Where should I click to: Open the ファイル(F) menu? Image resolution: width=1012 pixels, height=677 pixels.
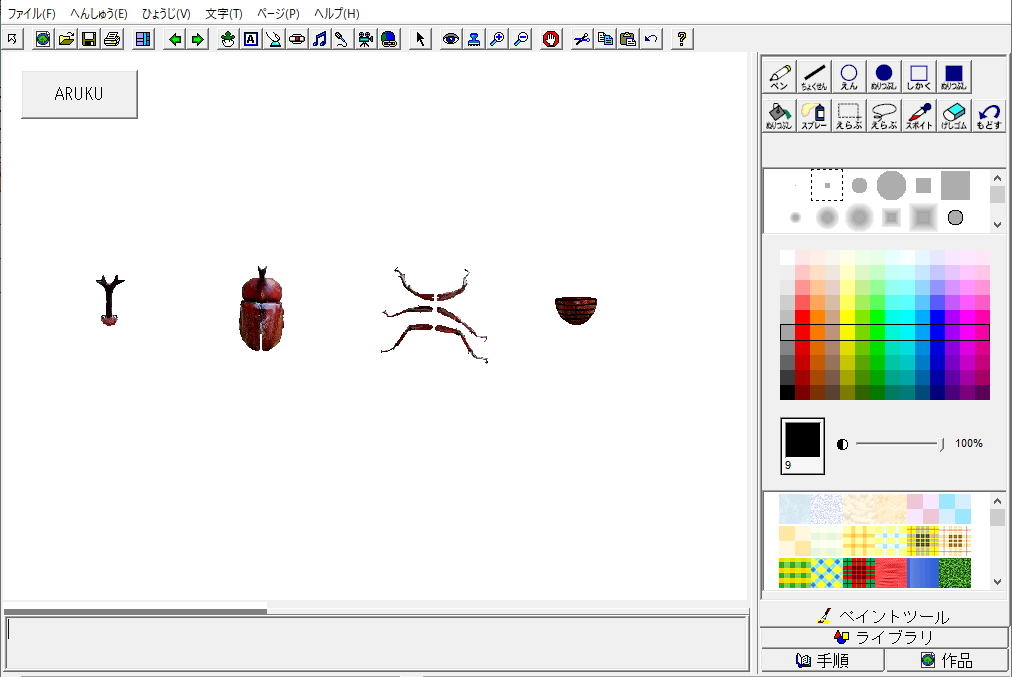point(32,14)
